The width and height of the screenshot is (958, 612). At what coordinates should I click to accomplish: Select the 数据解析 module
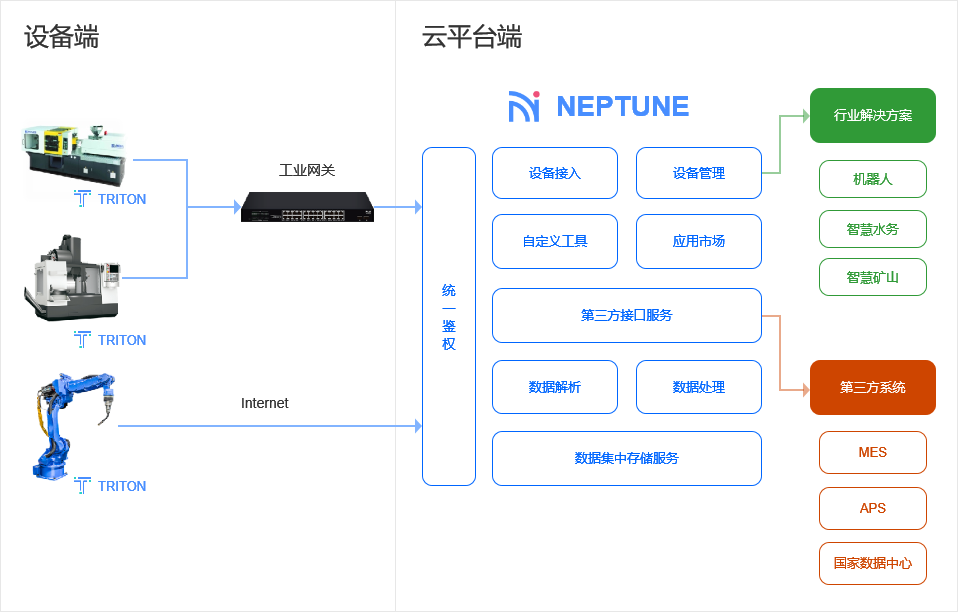[555, 387]
